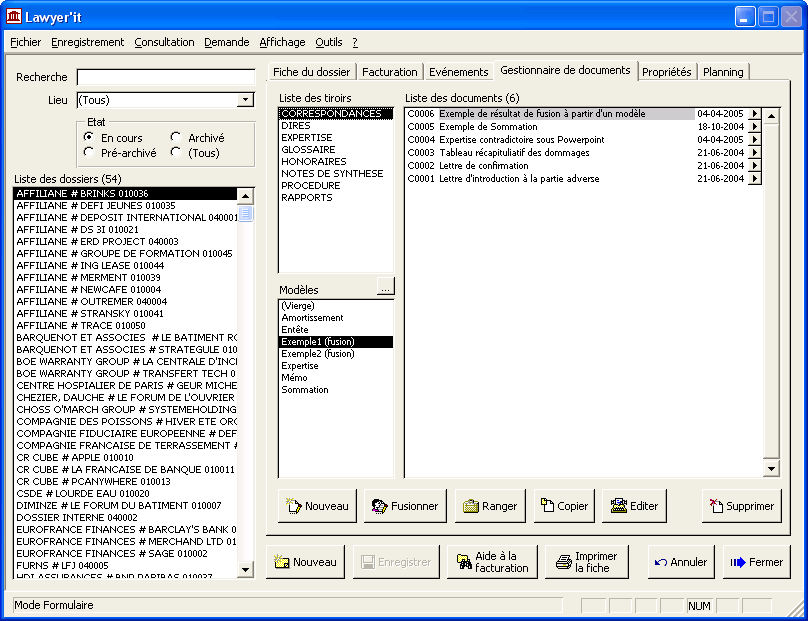
Task: Open the Lieu dropdown list
Action: (245, 100)
